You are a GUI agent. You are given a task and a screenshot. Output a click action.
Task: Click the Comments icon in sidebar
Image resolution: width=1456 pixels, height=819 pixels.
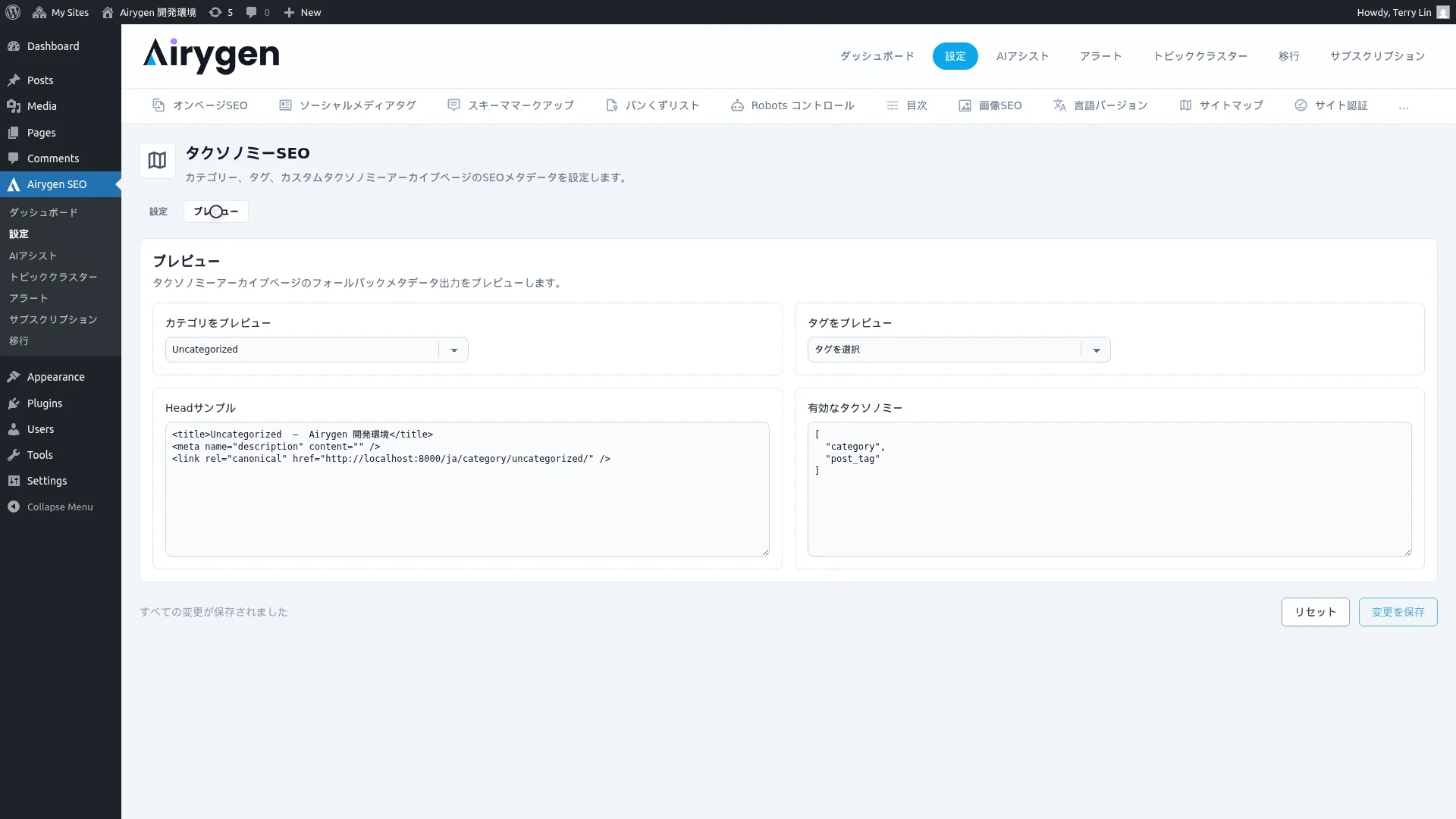pyautogui.click(x=14, y=158)
